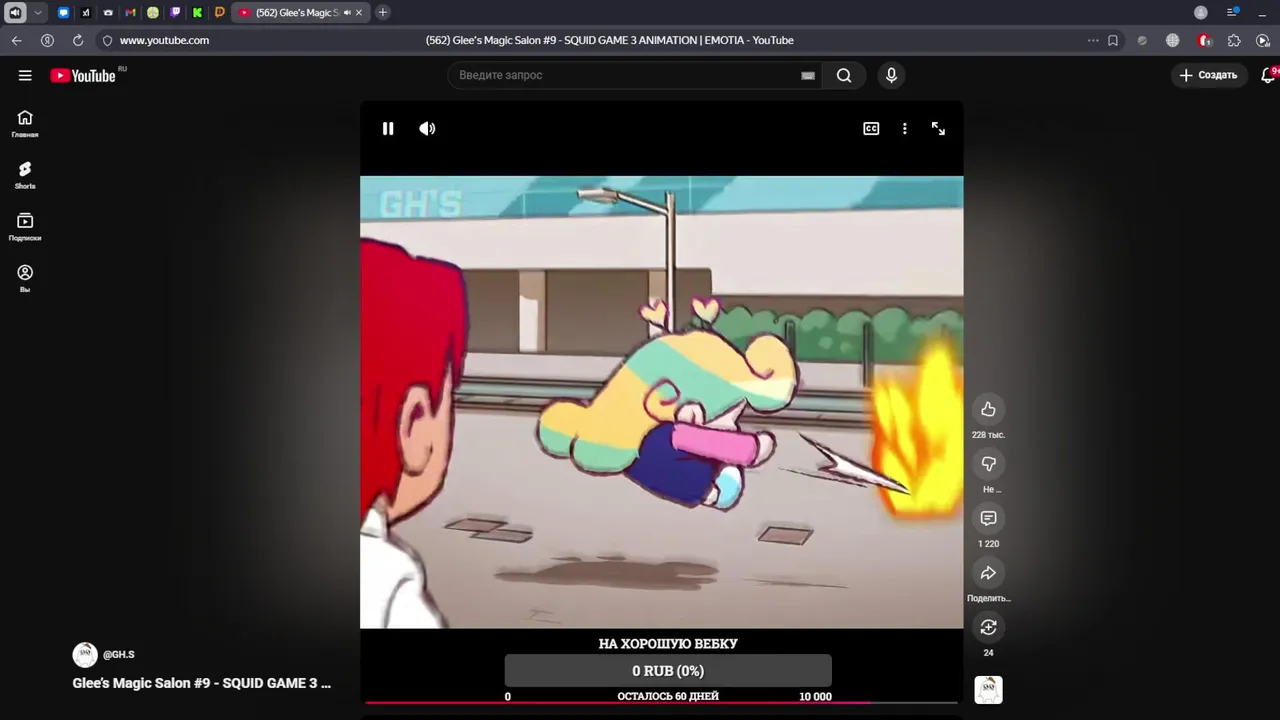Viewport: 1280px width, 720px height.
Task: Click the 0 RUB (0%) donation progress bar
Action: coord(668,671)
